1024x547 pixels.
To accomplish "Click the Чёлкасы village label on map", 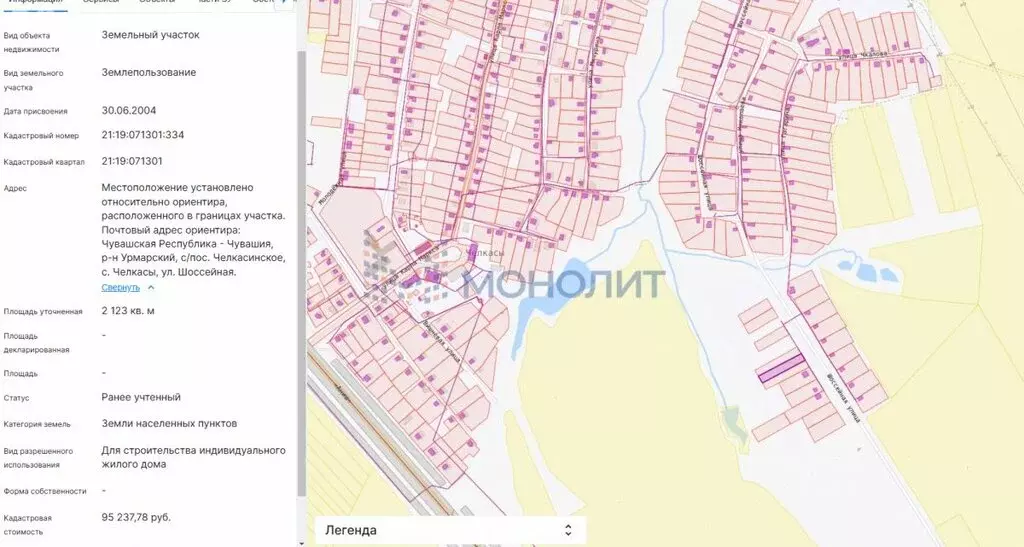I will pos(486,253).
